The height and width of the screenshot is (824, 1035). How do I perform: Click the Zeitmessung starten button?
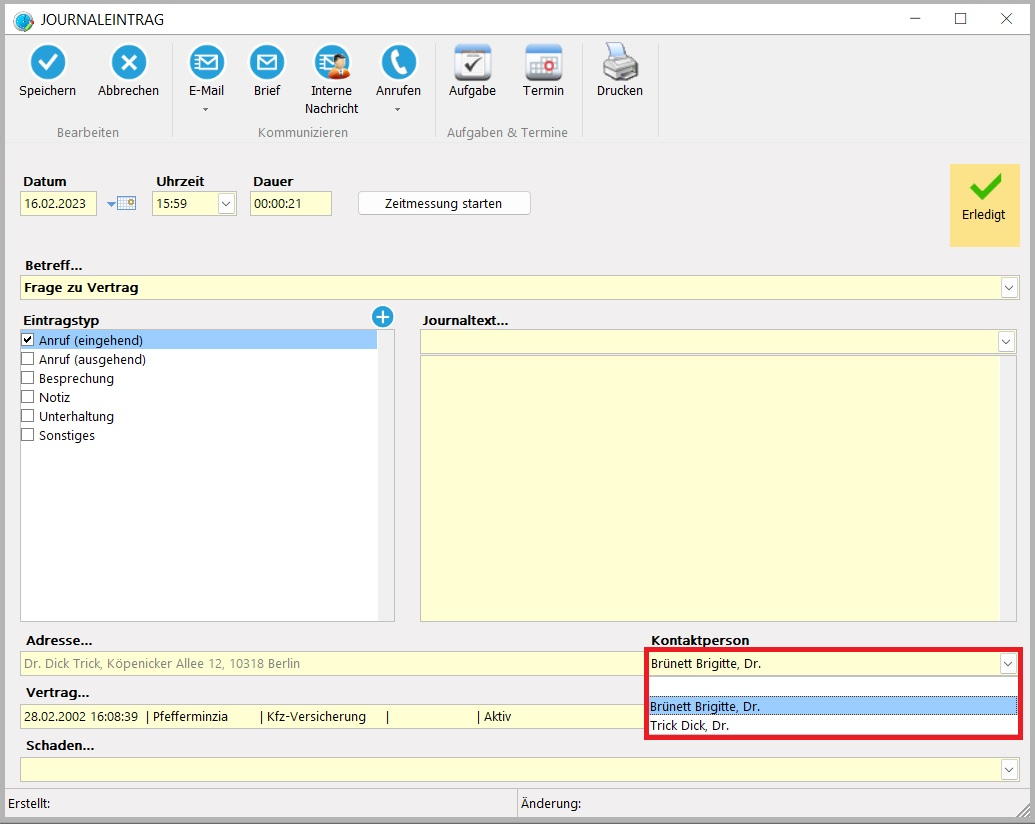pos(444,203)
